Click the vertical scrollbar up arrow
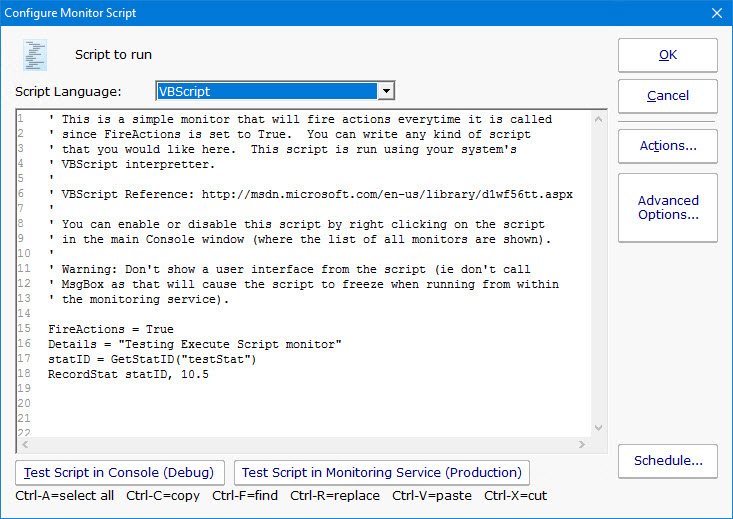The image size is (733, 519). tap(598, 118)
